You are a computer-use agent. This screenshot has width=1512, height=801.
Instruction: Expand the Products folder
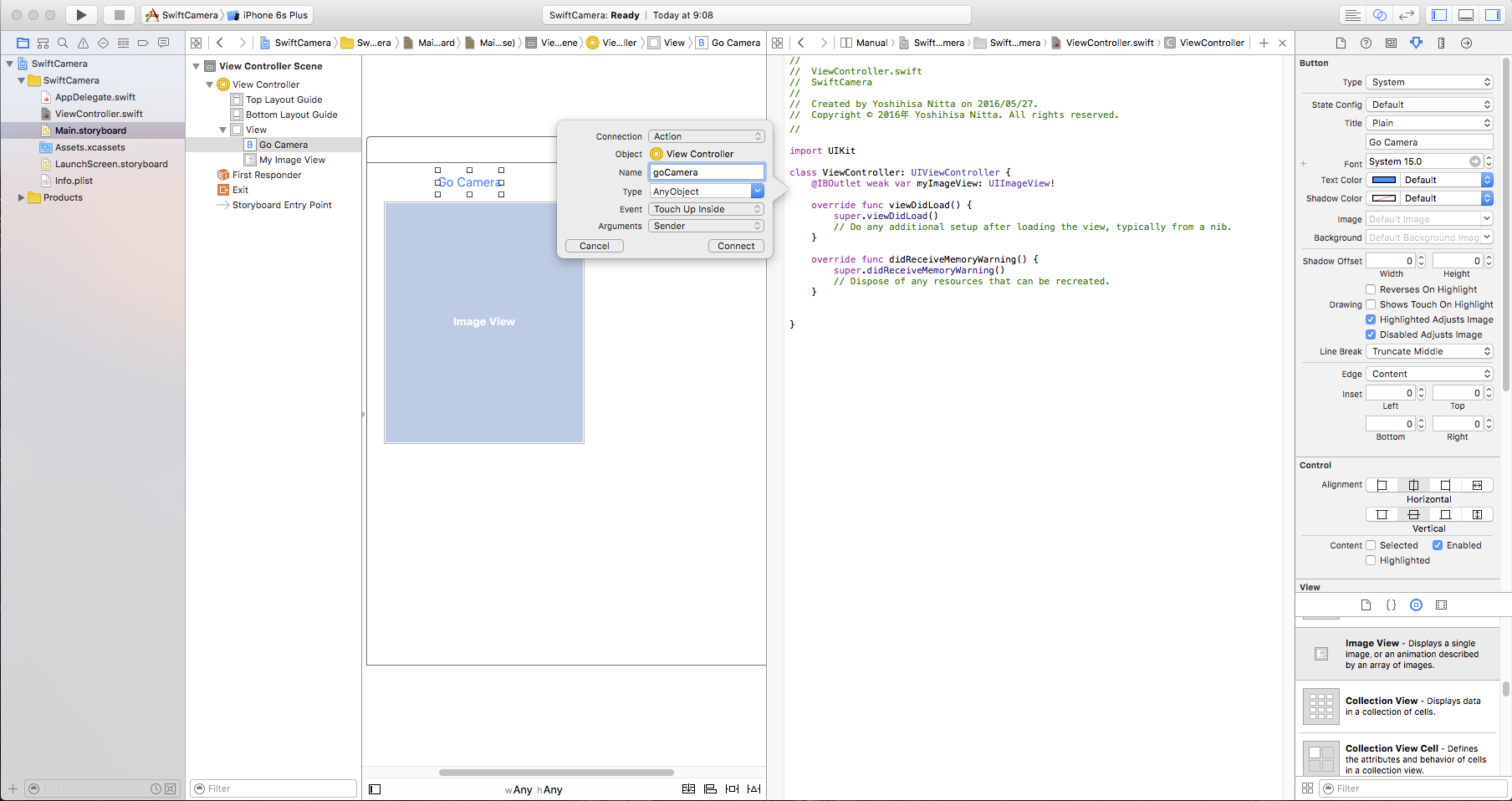coord(22,197)
